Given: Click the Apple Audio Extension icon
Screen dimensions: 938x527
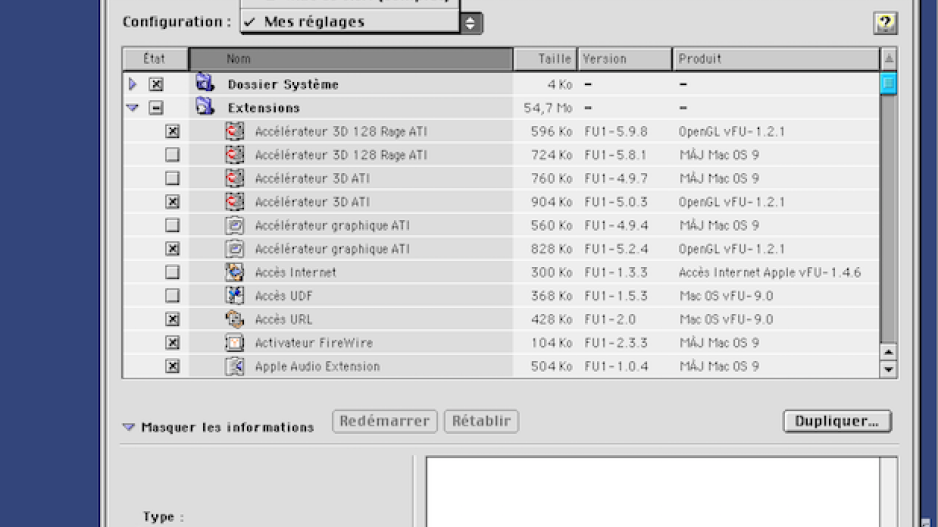Looking at the screenshot, I should click(x=234, y=365).
